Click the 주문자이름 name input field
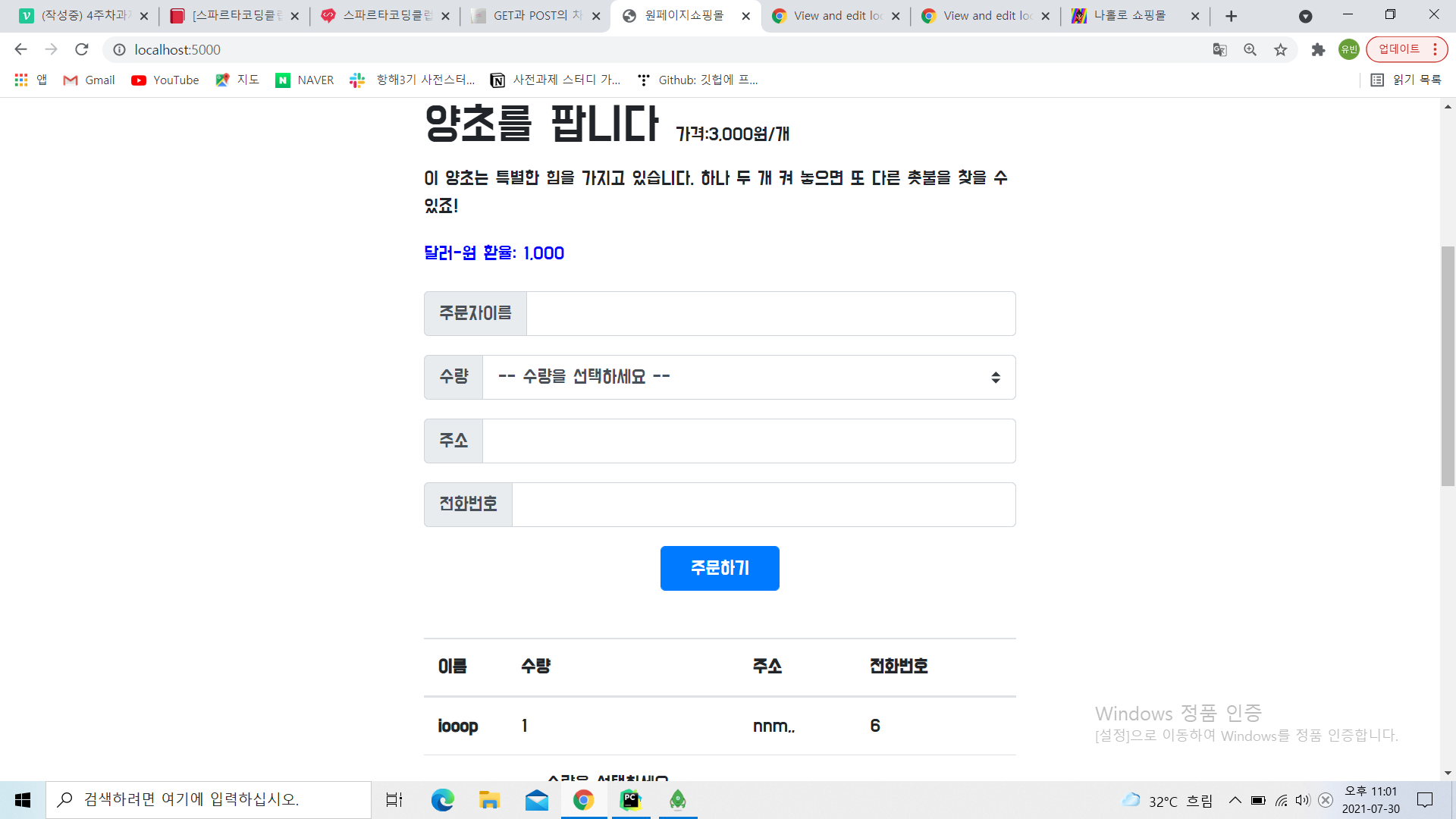 [x=770, y=313]
